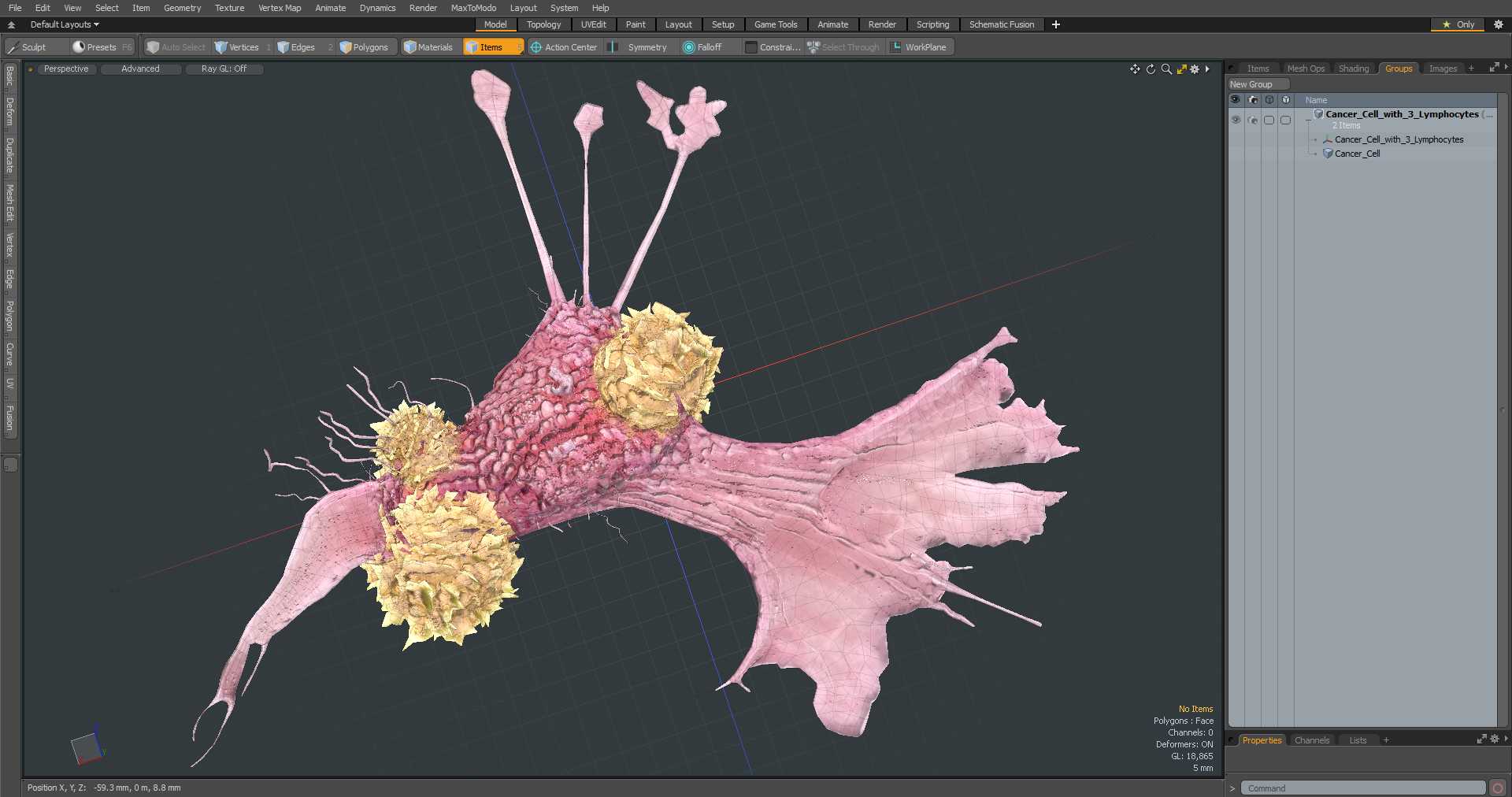Switch to the Channels tab
Image resolution: width=1512 pixels, height=797 pixels.
pos(1312,740)
